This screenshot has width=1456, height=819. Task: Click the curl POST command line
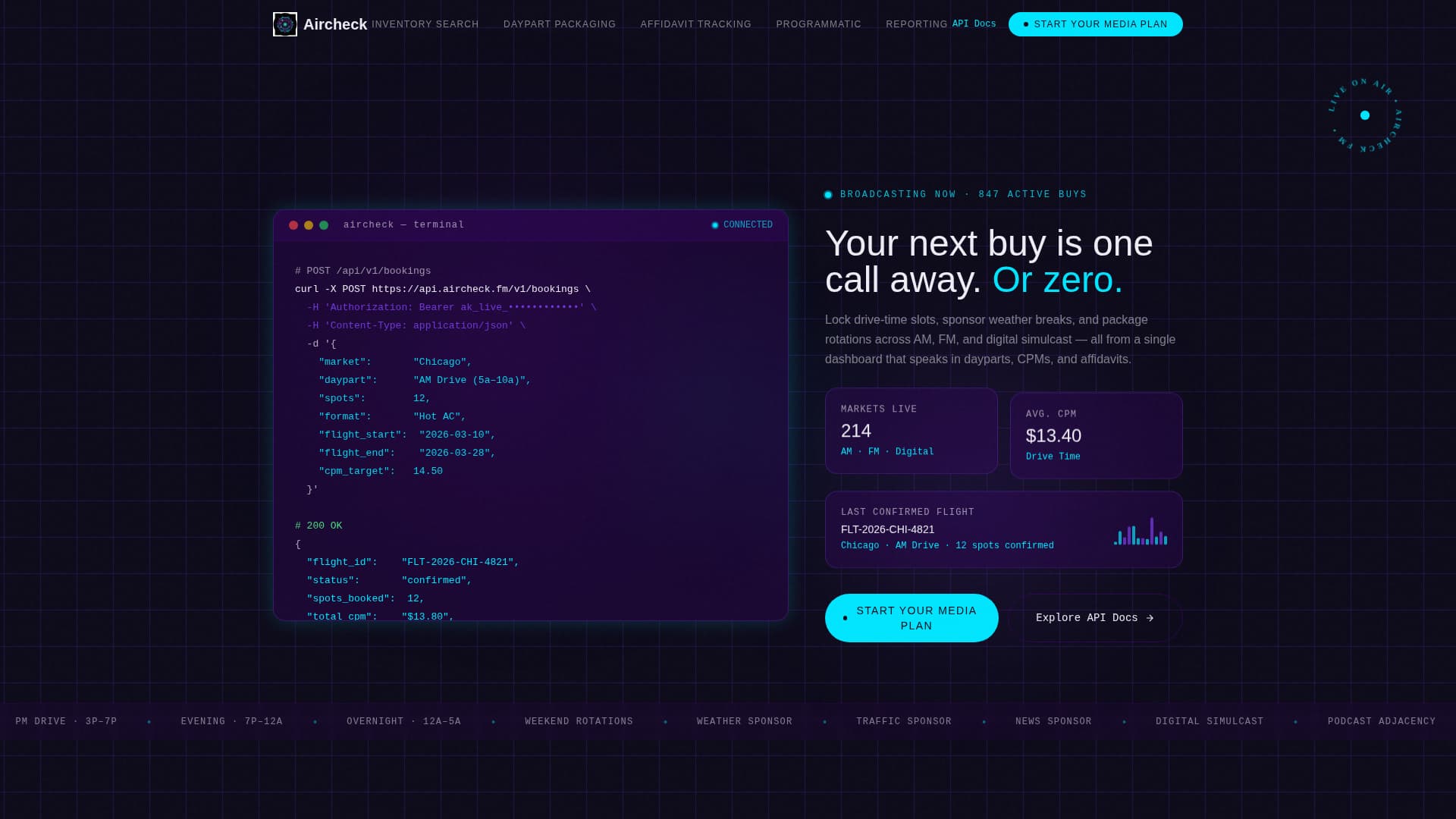point(443,289)
